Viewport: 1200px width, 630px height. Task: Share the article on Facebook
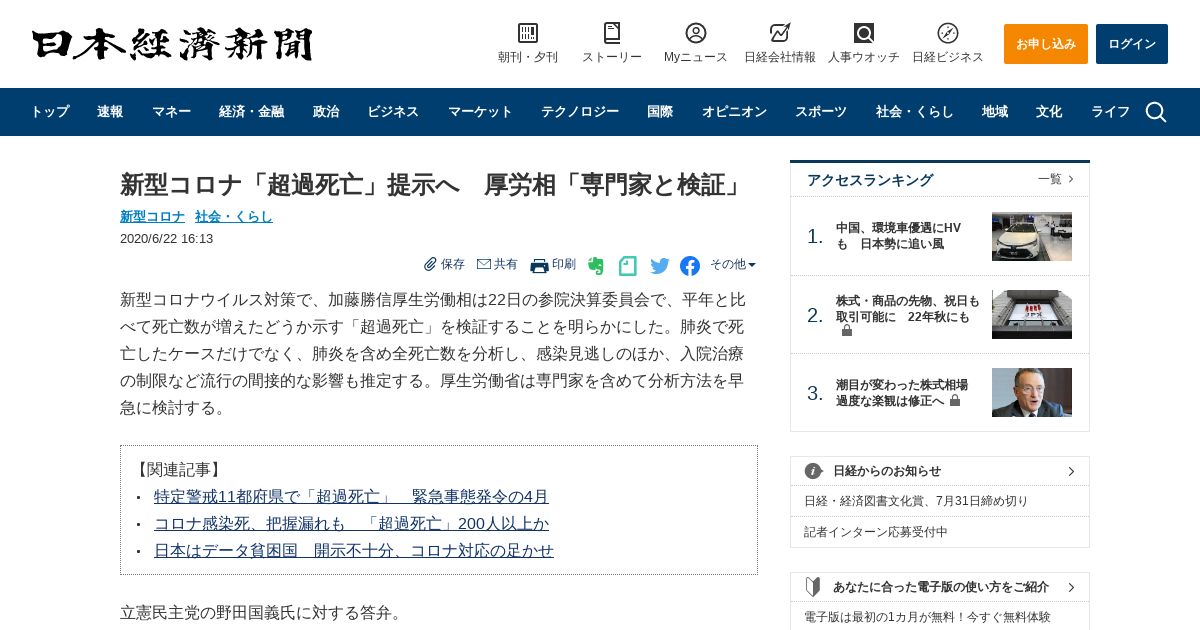[x=690, y=266]
